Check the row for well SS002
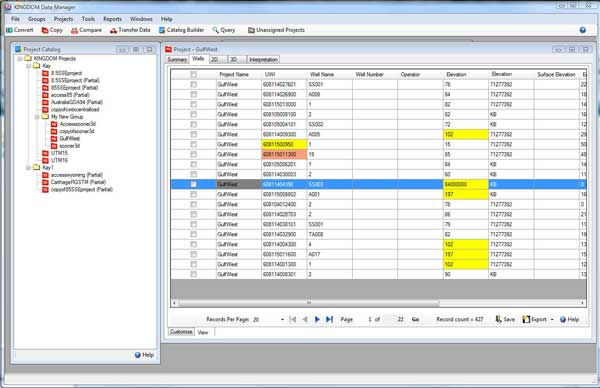This screenshot has height=388, width=600. 194,124
